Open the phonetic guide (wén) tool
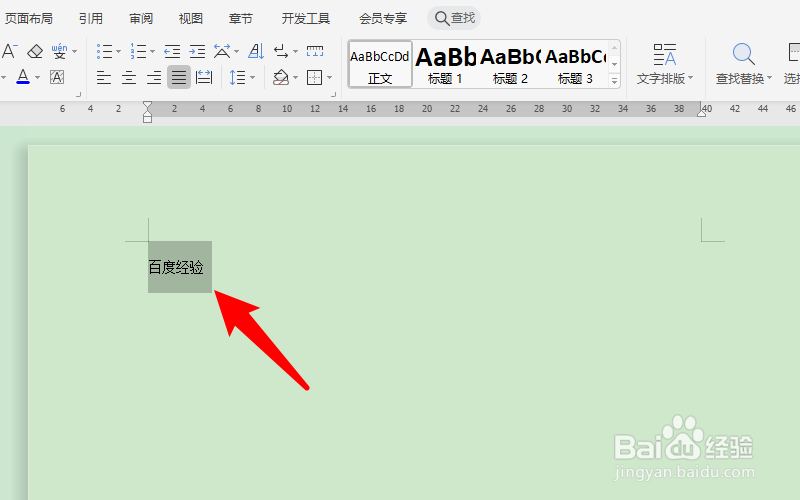 click(60, 51)
